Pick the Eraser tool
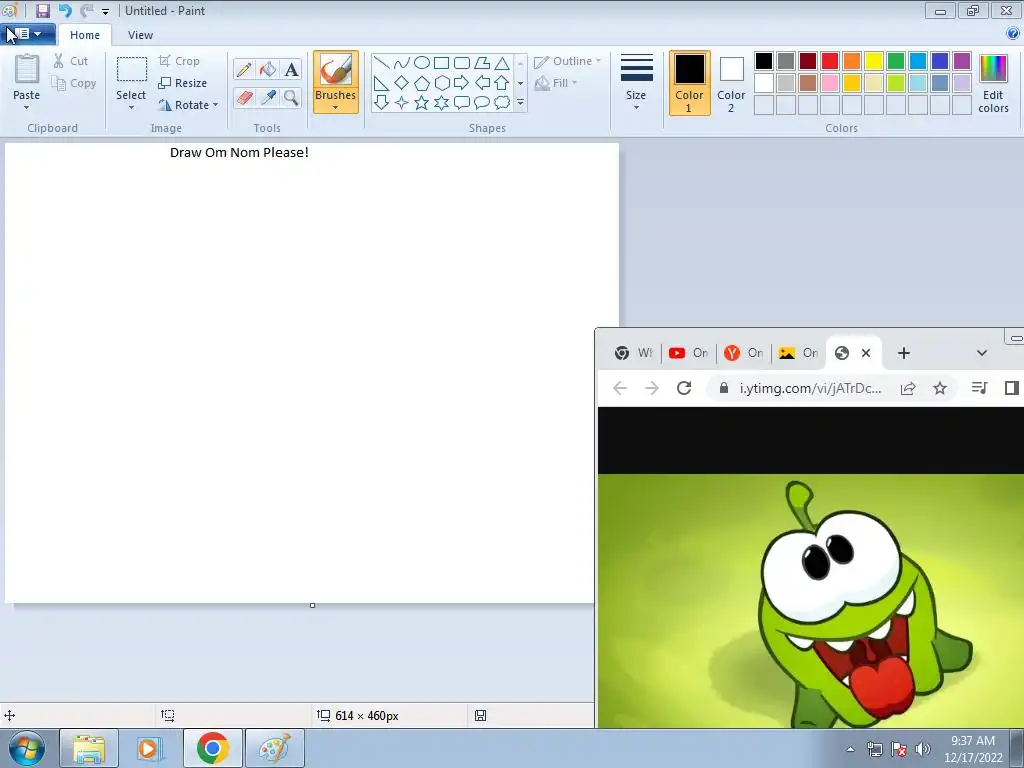Viewport: 1024px width, 768px height. [x=244, y=97]
